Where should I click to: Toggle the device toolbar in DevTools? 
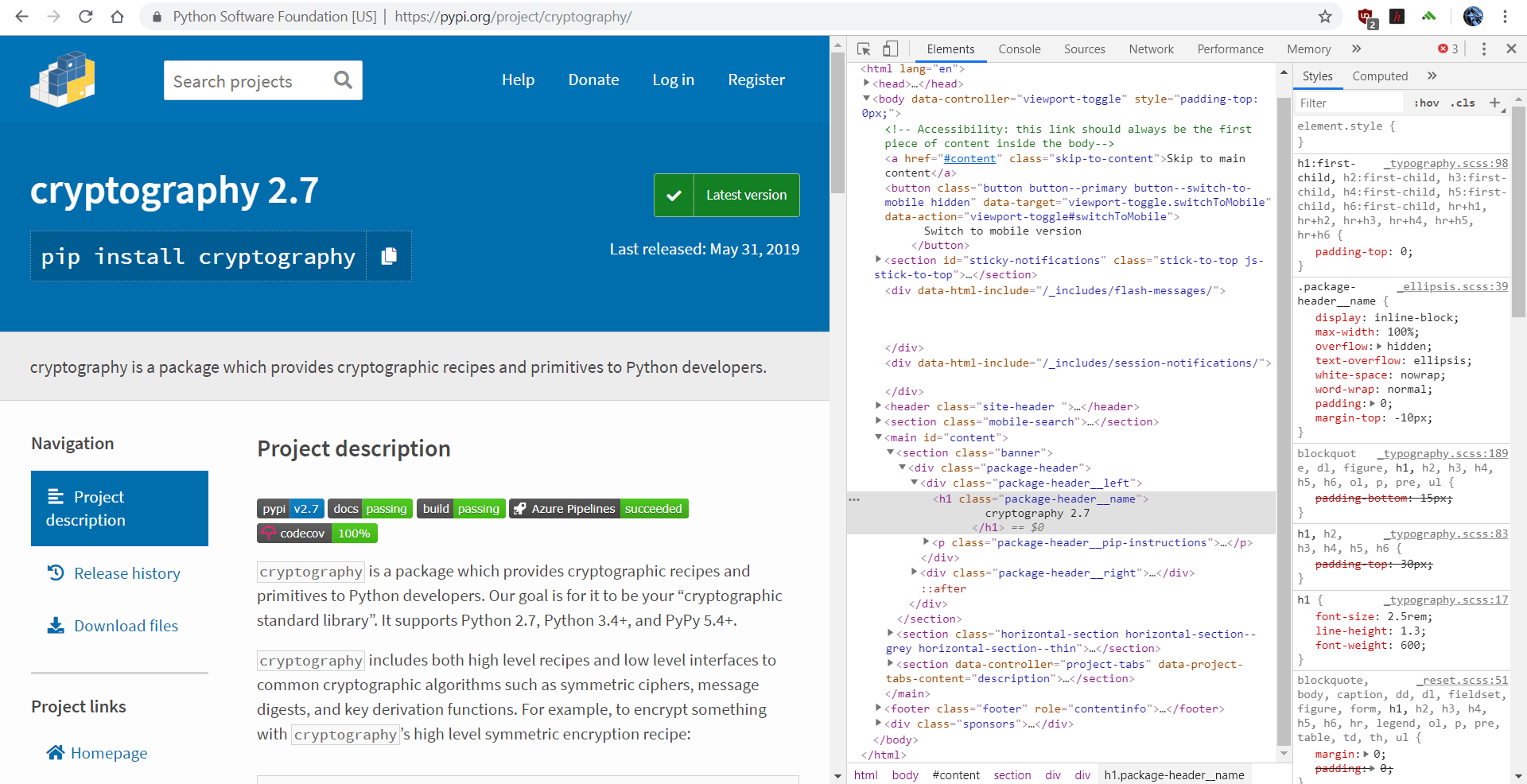tap(891, 49)
